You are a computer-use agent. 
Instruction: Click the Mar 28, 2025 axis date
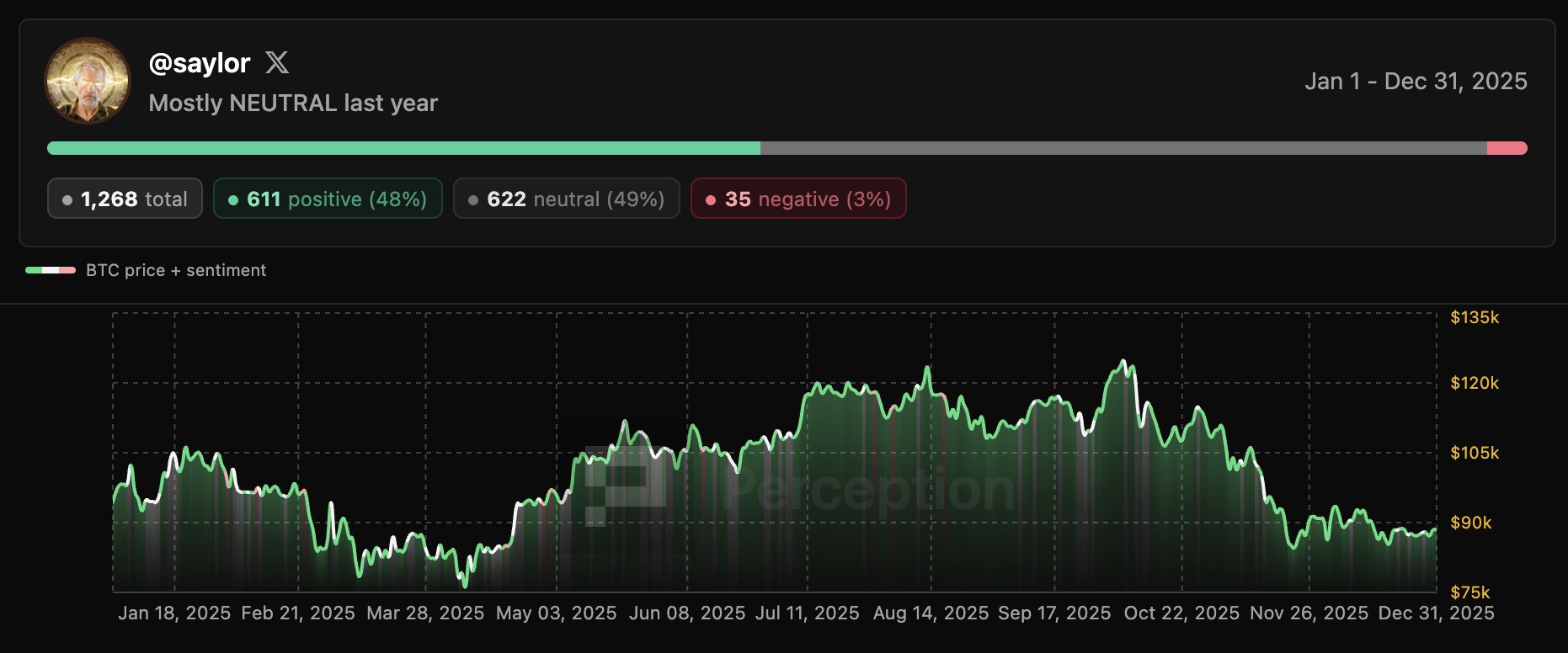pyautogui.click(x=425, y=613)
